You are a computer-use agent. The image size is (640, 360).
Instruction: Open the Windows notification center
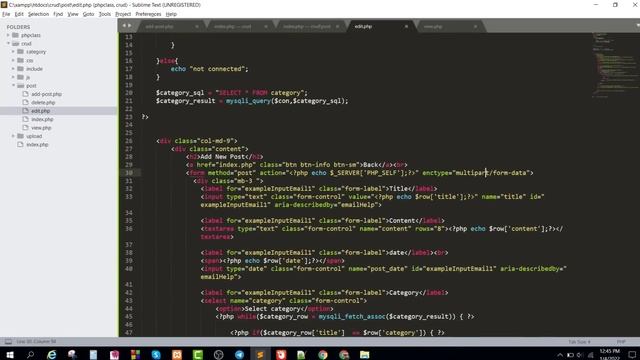pos(632,354)
